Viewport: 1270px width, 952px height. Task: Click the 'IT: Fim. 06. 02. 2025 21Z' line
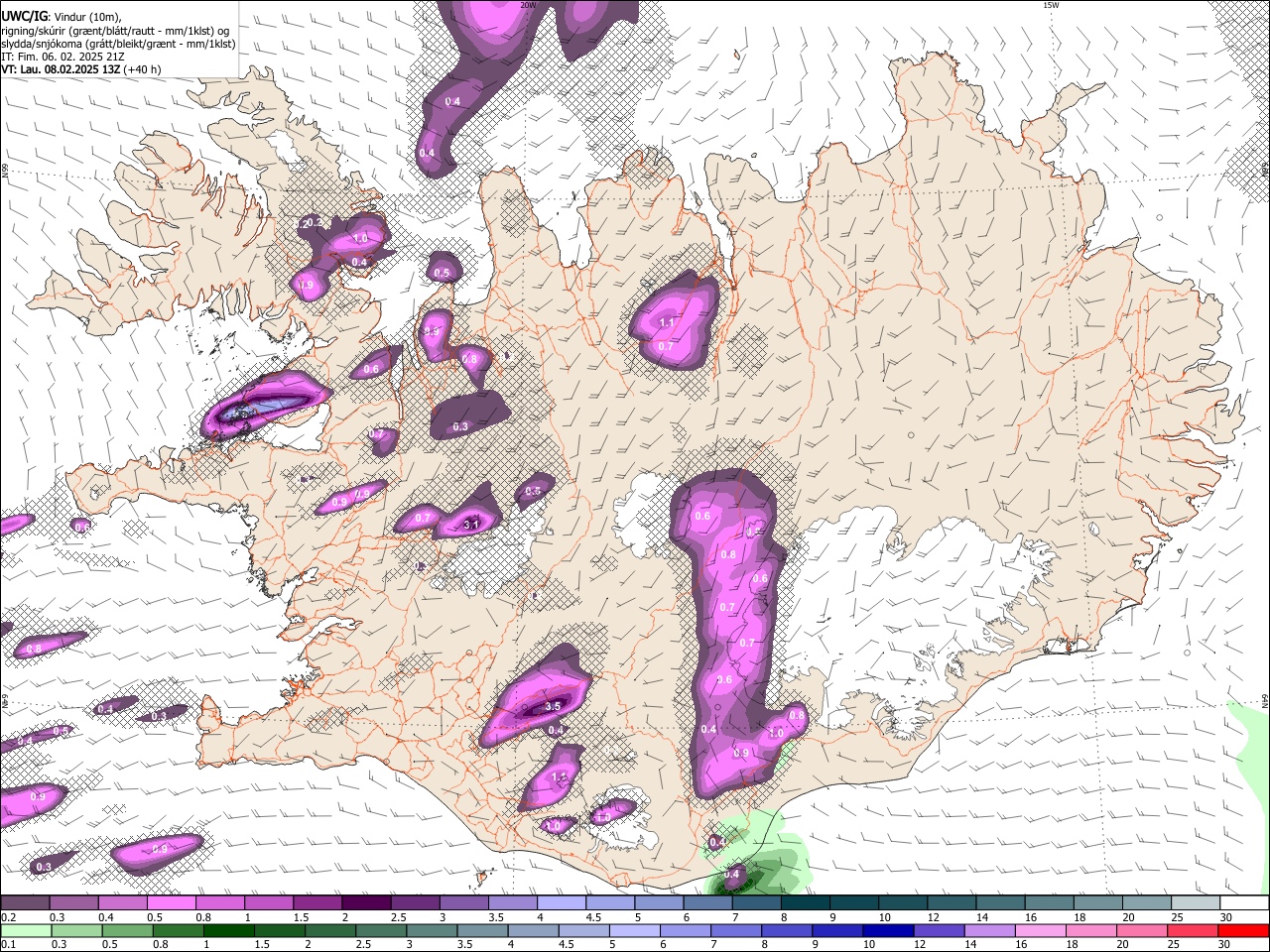tap(62, 57)
